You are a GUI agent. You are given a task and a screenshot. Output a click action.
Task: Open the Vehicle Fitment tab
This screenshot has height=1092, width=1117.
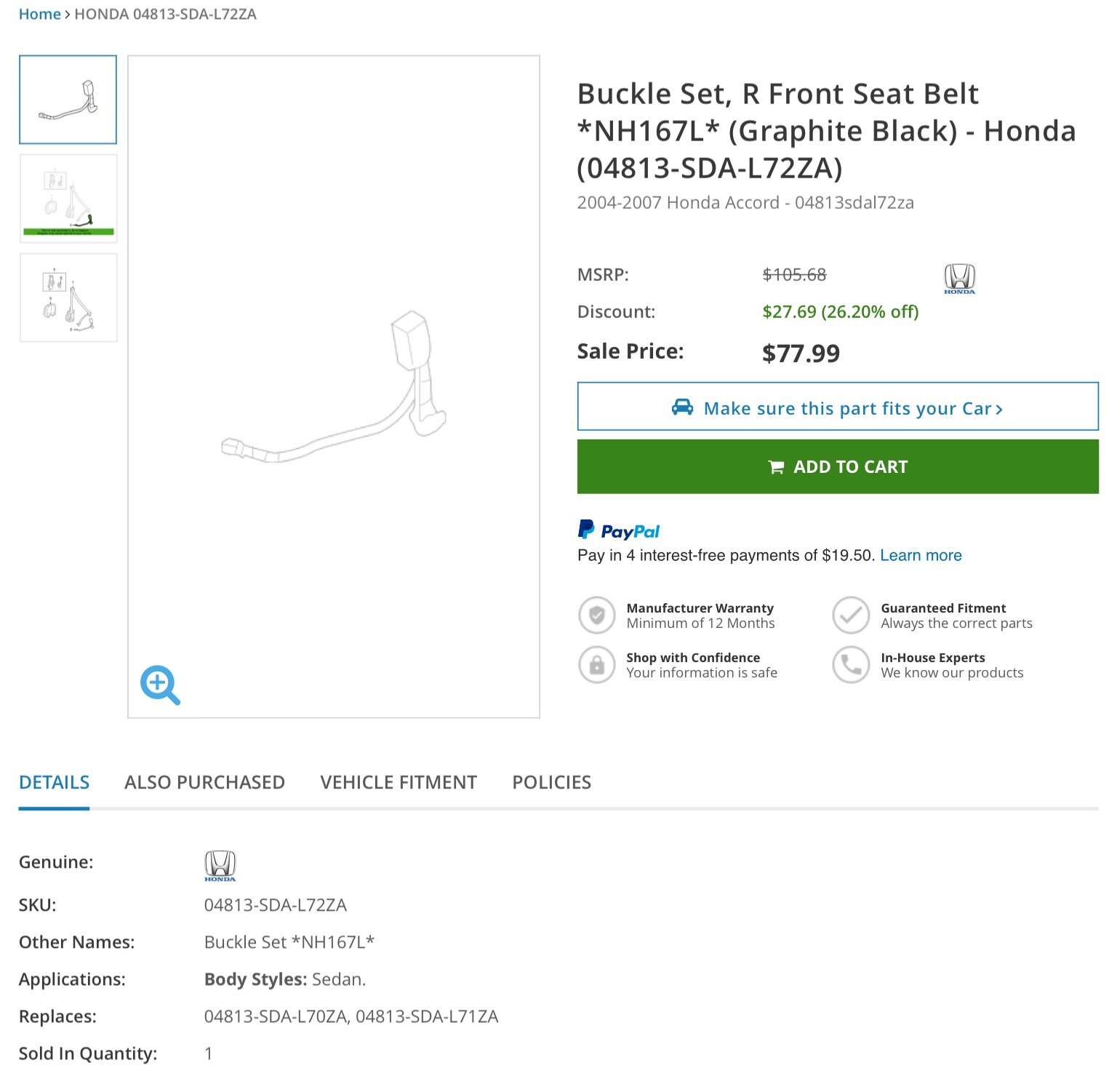399,782
